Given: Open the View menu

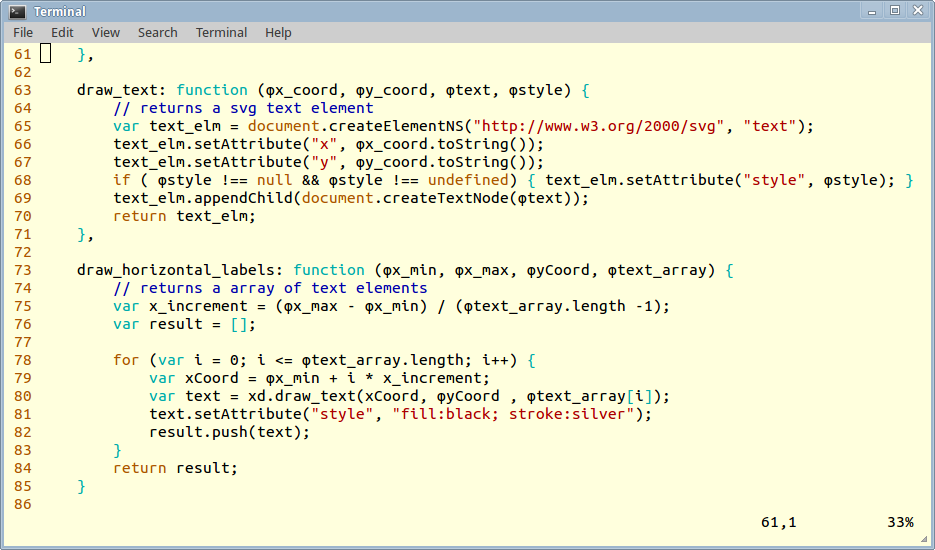Looking at the screenshot, I should pos(106,33).
